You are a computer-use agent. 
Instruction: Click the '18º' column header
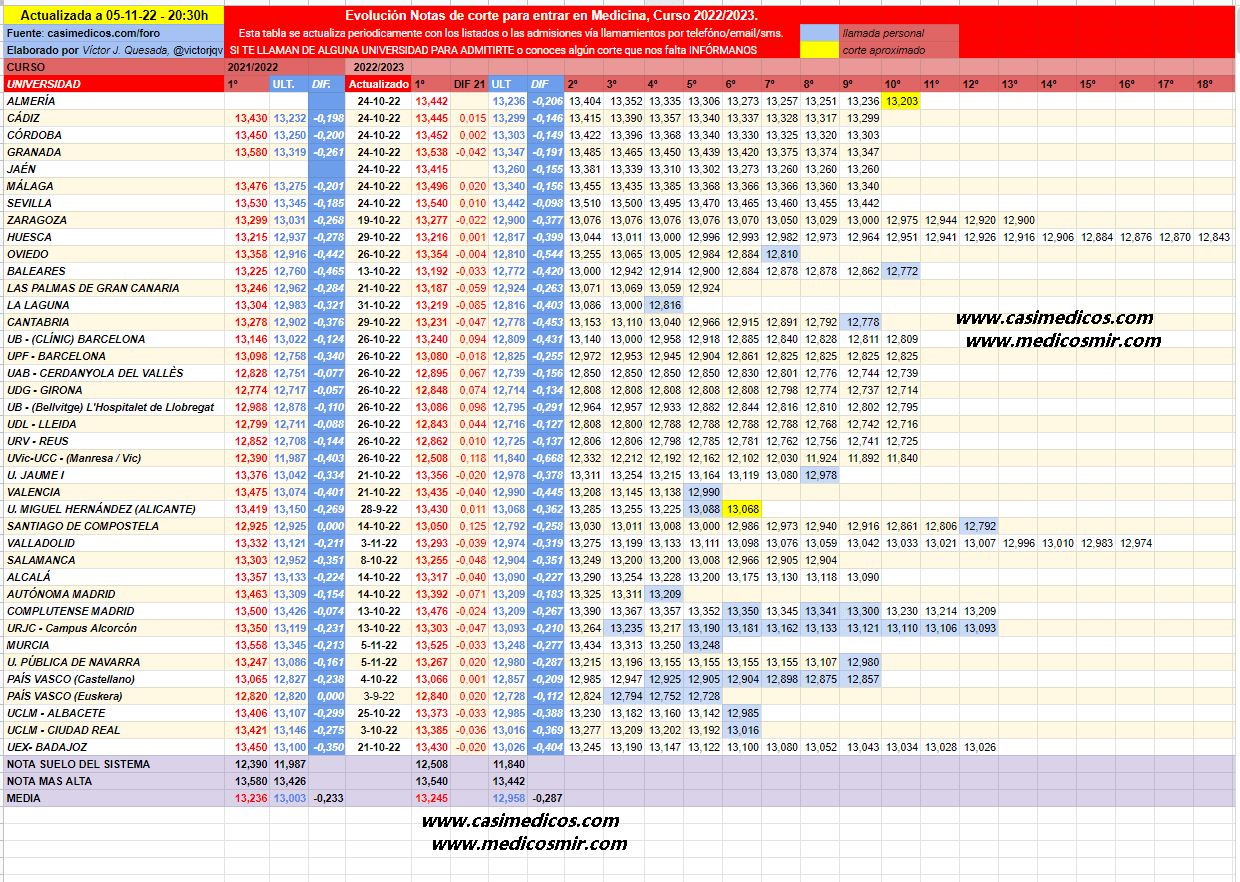(x=1213, y=84)
